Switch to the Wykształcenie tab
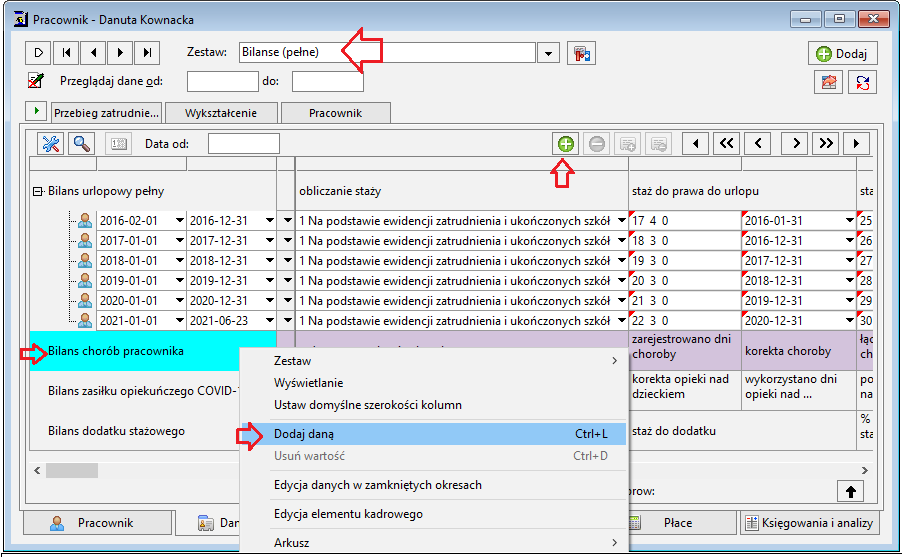 [x=221, y=113]
